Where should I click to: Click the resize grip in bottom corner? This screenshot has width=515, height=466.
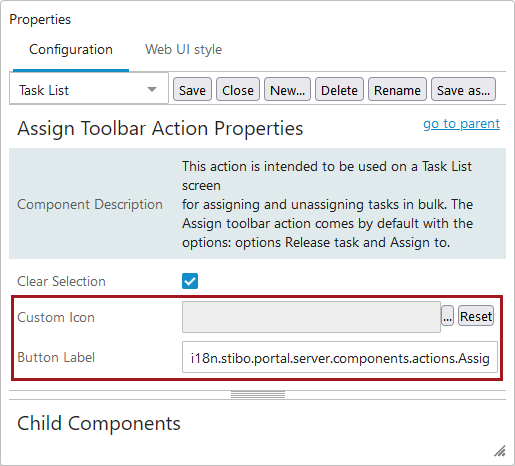click(x=500, y=451)
